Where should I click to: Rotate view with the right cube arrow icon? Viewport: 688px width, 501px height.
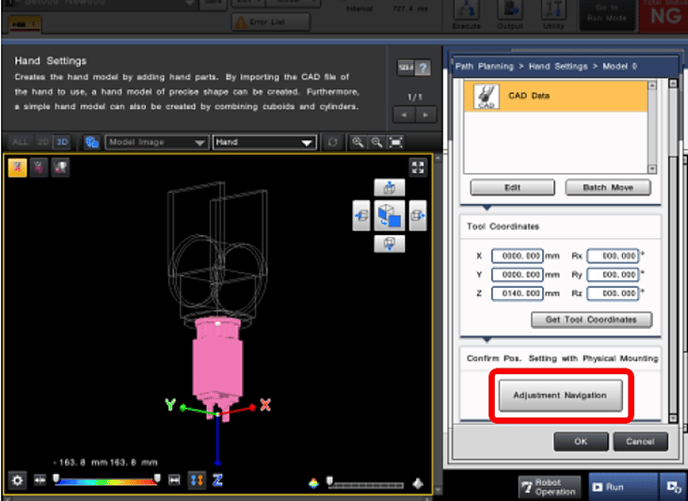(x=416, y=213)
